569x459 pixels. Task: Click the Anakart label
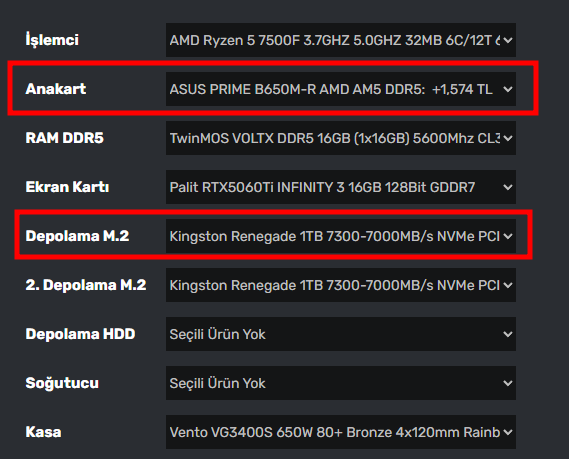[56, 89]
